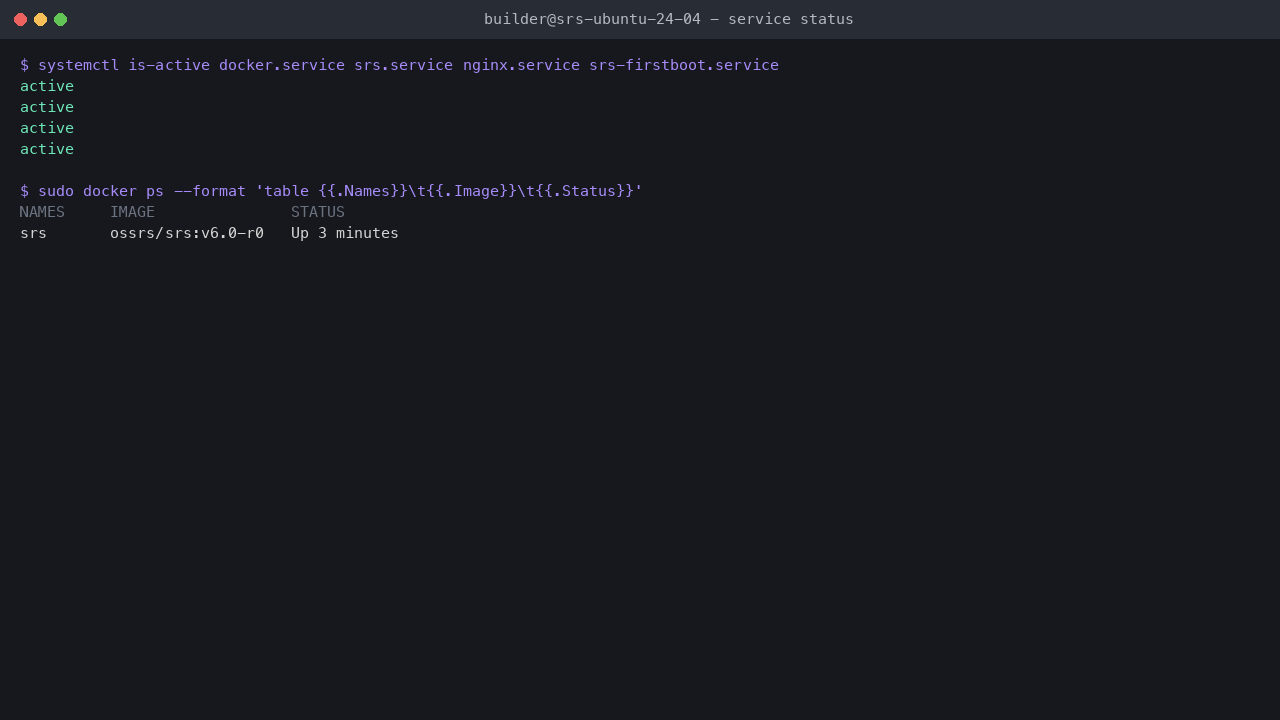Click the yellow minimize window button
The width and height of the screenshot is (1280, 720).
[40, 19]
